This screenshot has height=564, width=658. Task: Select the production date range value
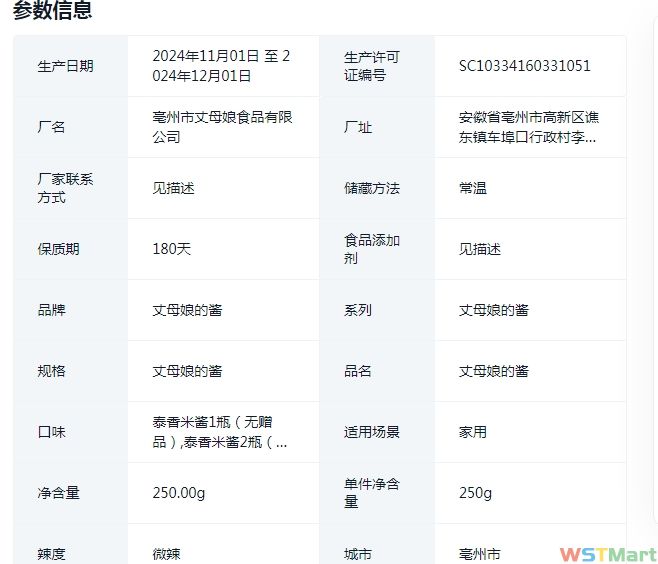221,66
